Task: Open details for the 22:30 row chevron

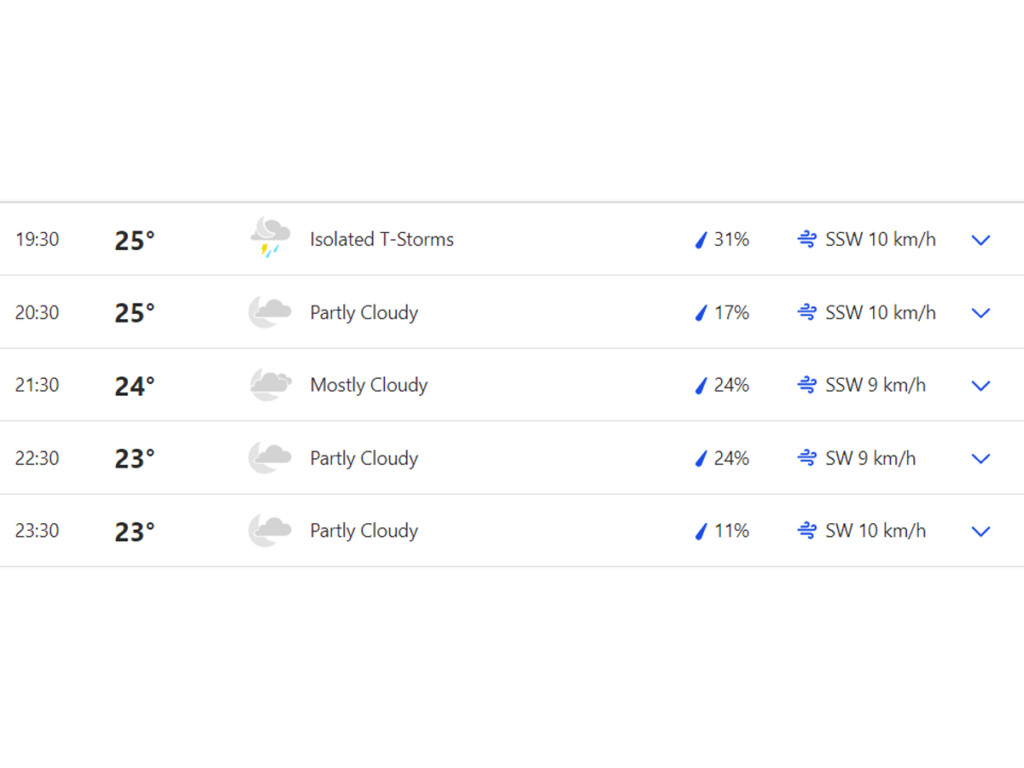Action: [981, 458]
